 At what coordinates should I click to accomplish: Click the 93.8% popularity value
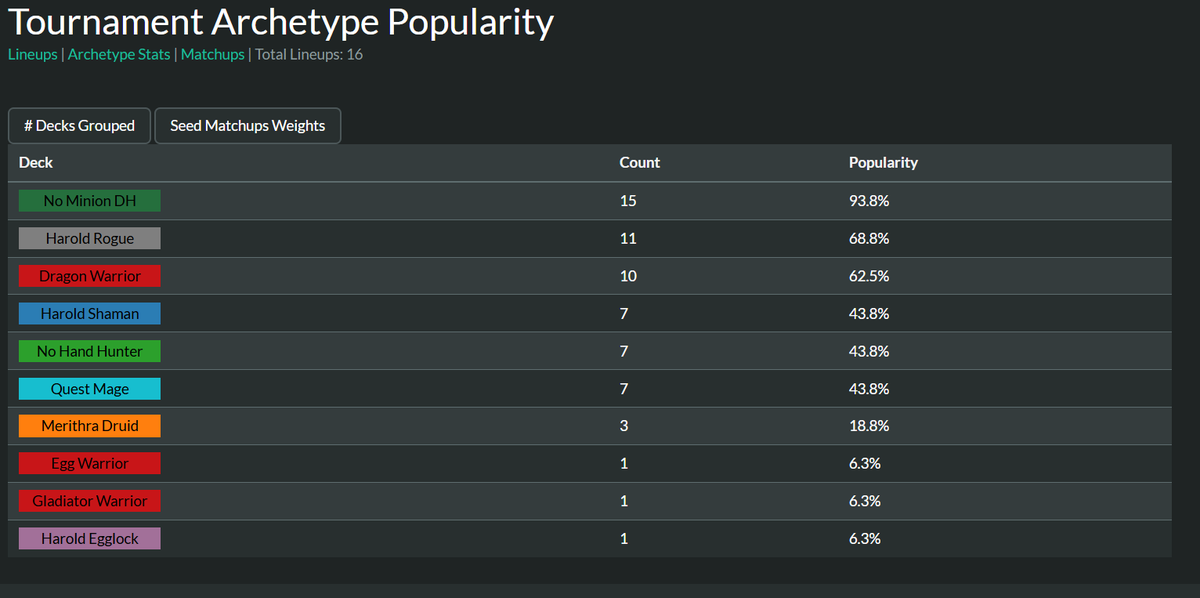point(869,201)
